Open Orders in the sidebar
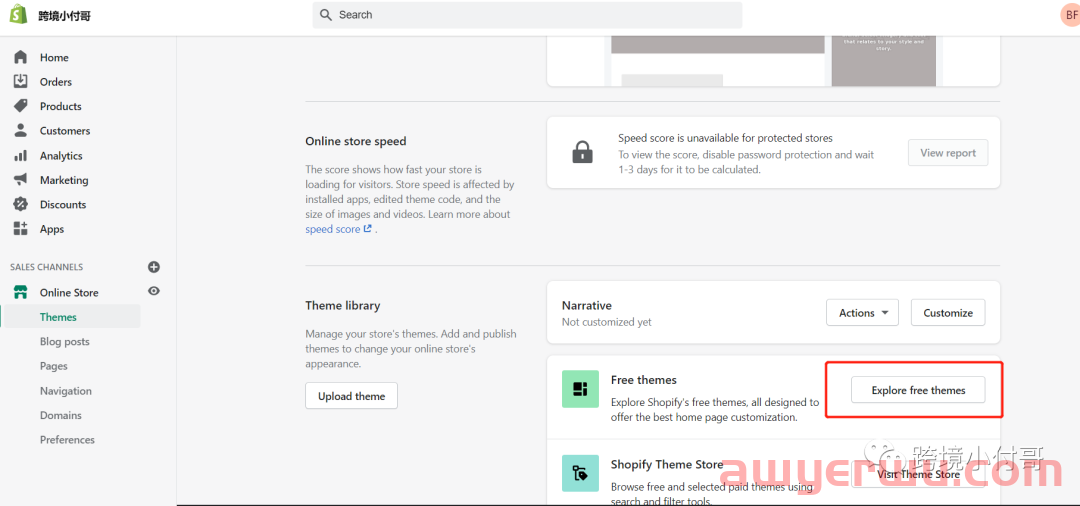The height and width of the screenshot is (506, 1080). tap(56, 82)
